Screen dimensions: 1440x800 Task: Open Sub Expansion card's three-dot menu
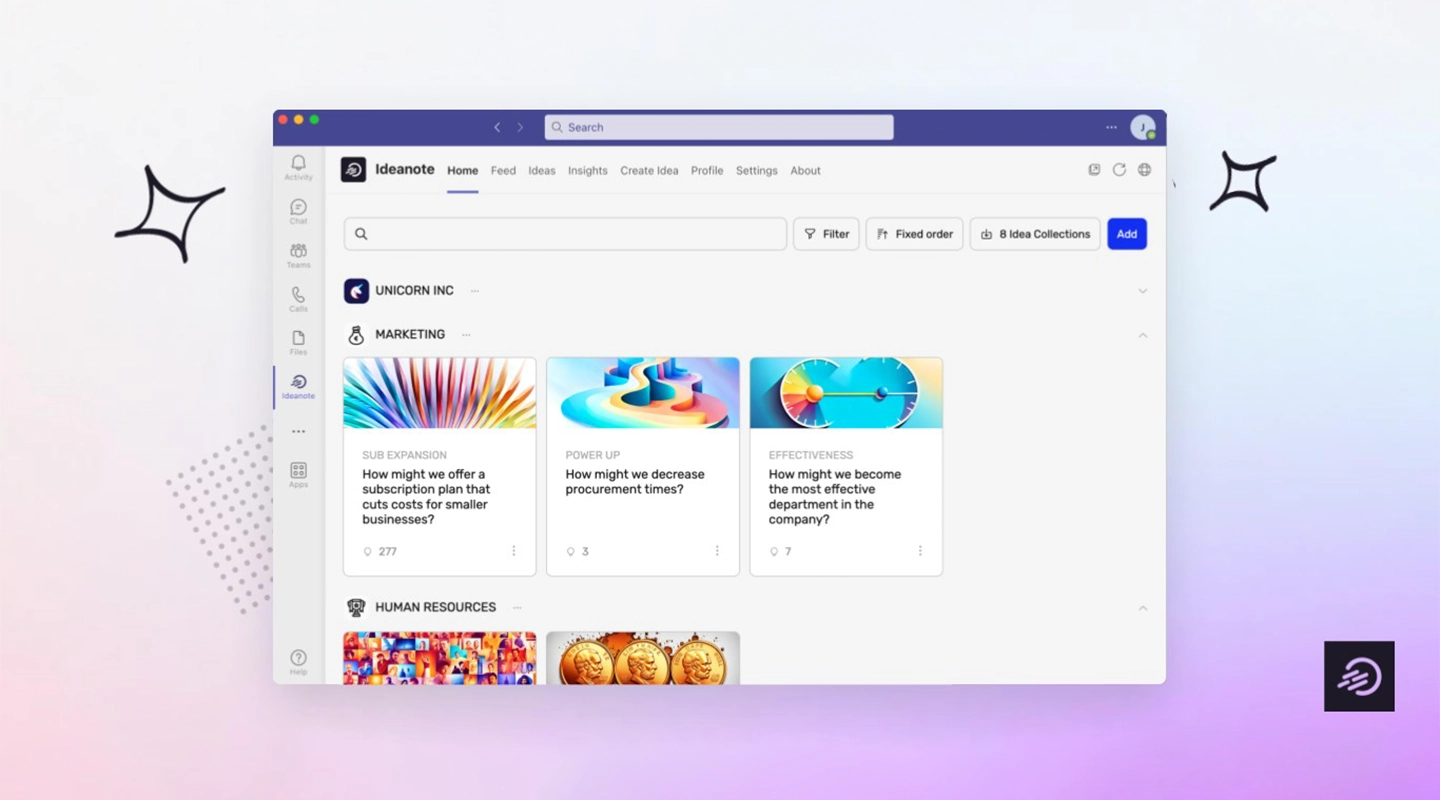coord(514,551)
